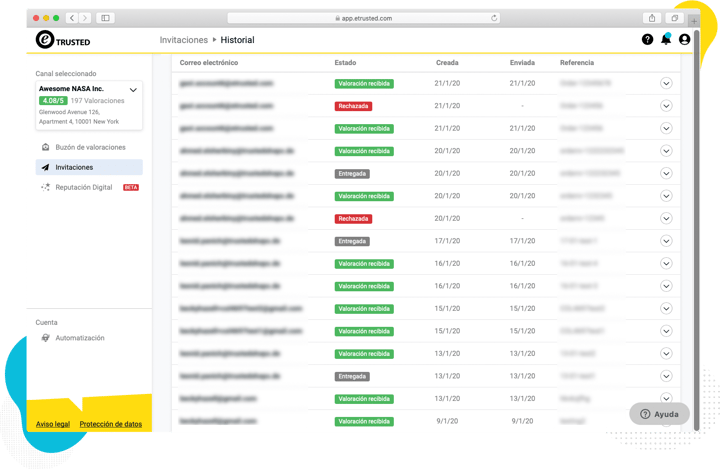The height and width of the screenshot is (469, 720).
Task: Toggle the Safari sidebar button
Action: (106, 18)
